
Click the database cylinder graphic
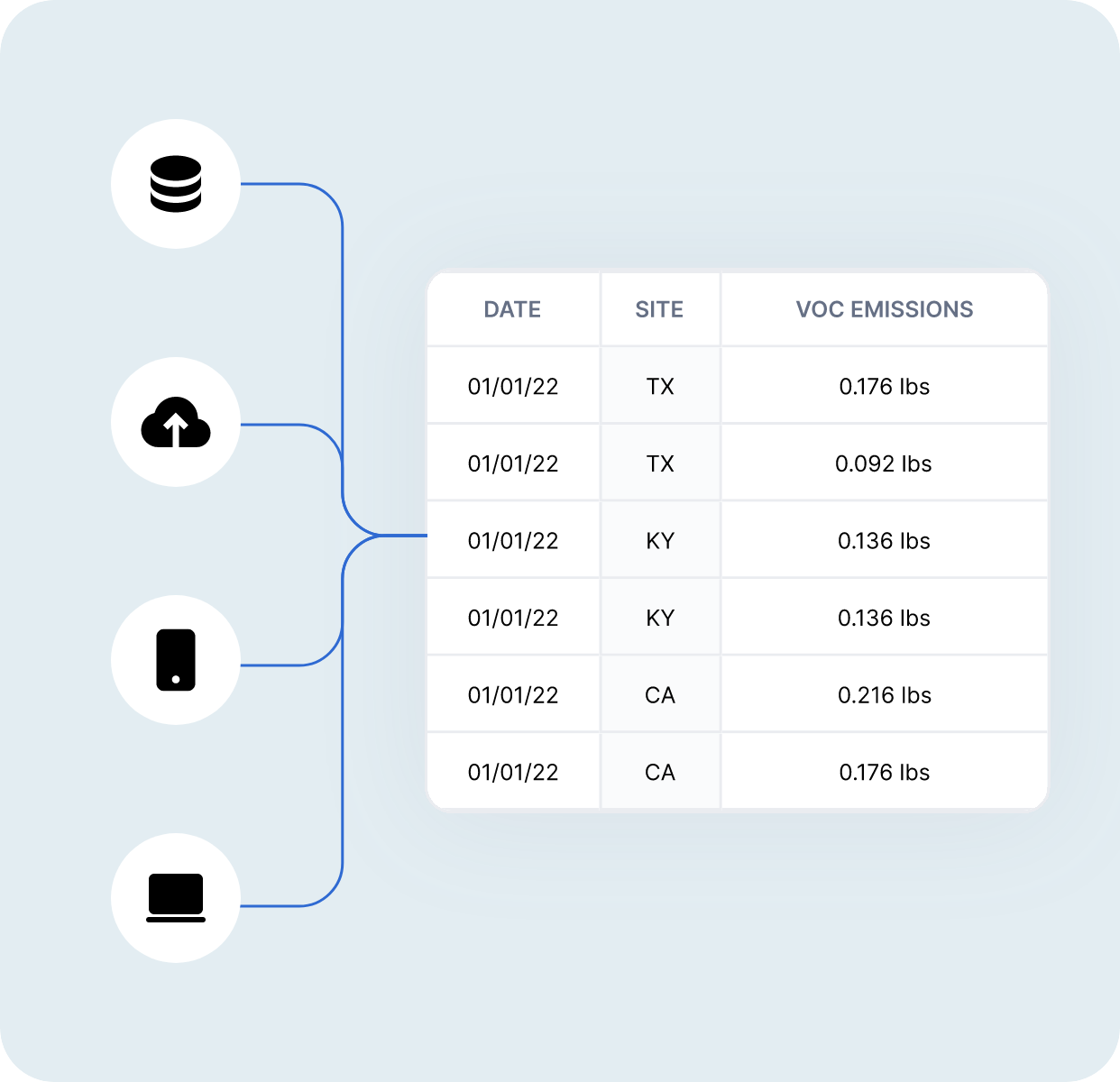tap(176, 183)
